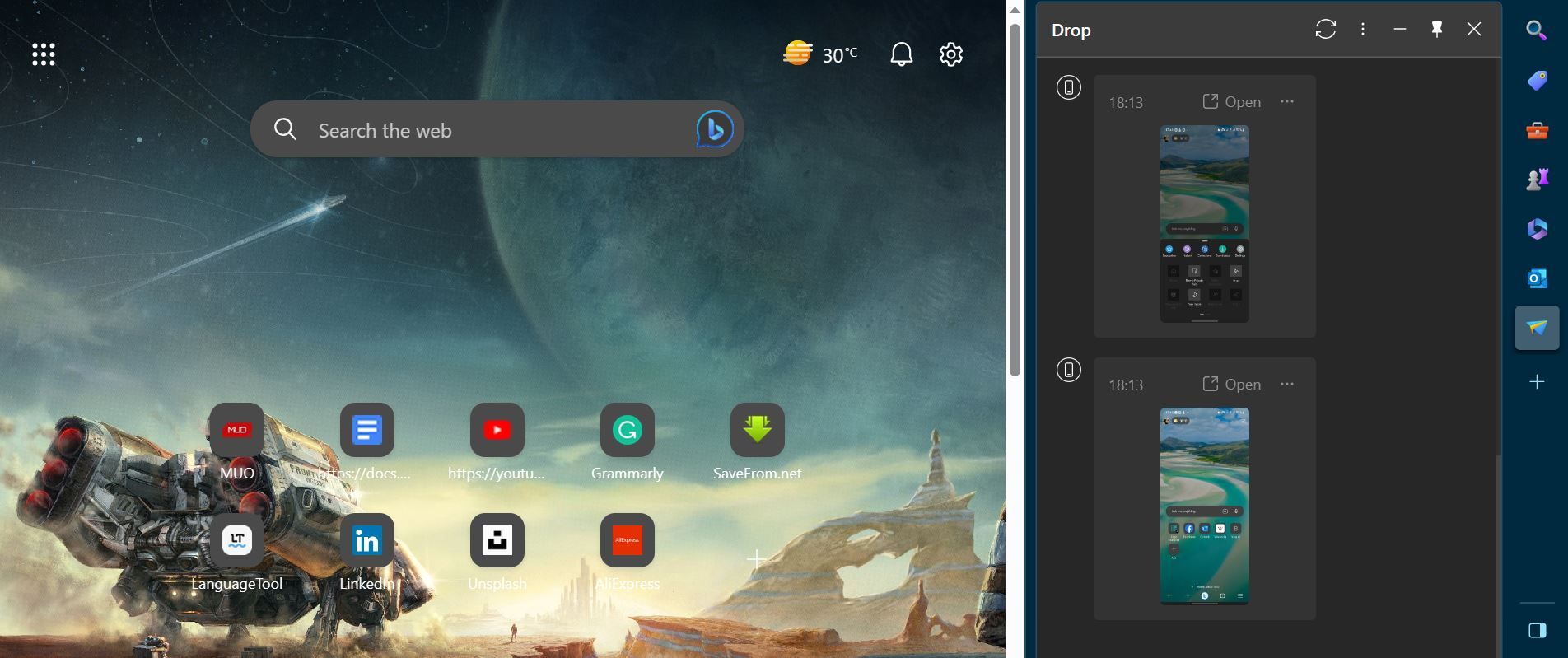The height and width of the screenshot is (658, 1568).
Task: Open sidebar Tools briefcase icon
Action: pyautogui.click(x=1537, y=130)
